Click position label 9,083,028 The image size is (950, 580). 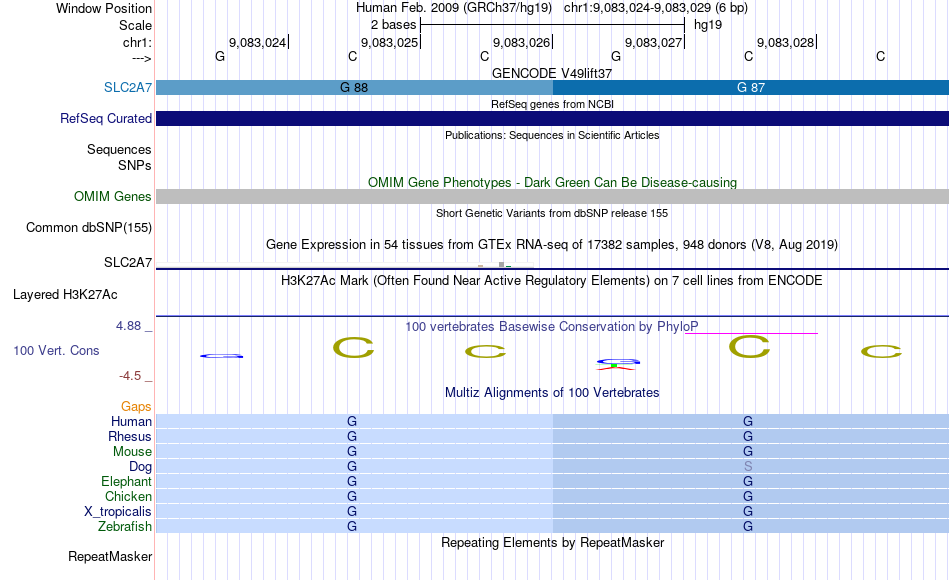pos(786,42)
